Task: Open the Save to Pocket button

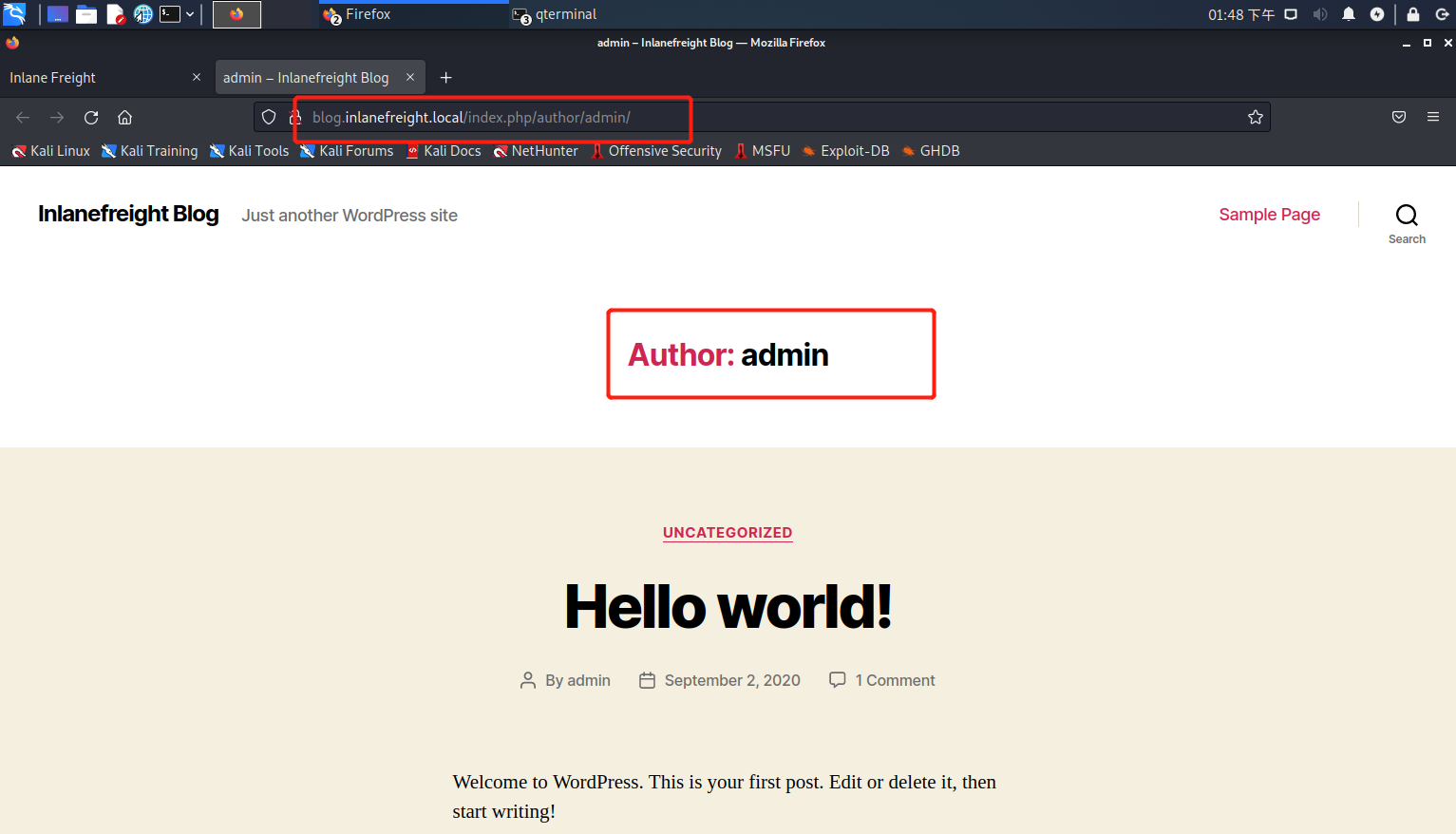Action: [x=1399, y=117]
